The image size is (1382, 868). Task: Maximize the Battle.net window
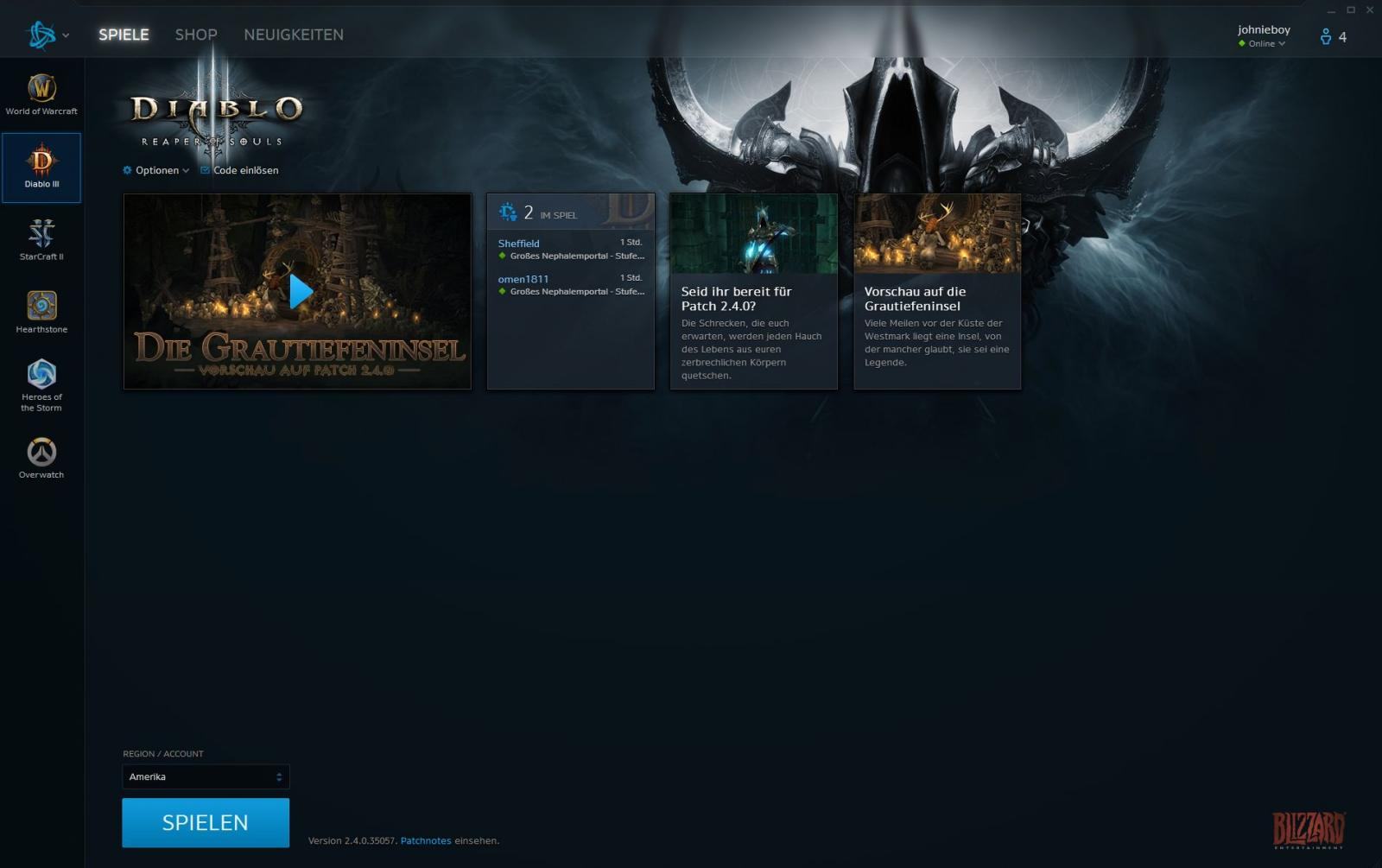tap(1351, 10)
